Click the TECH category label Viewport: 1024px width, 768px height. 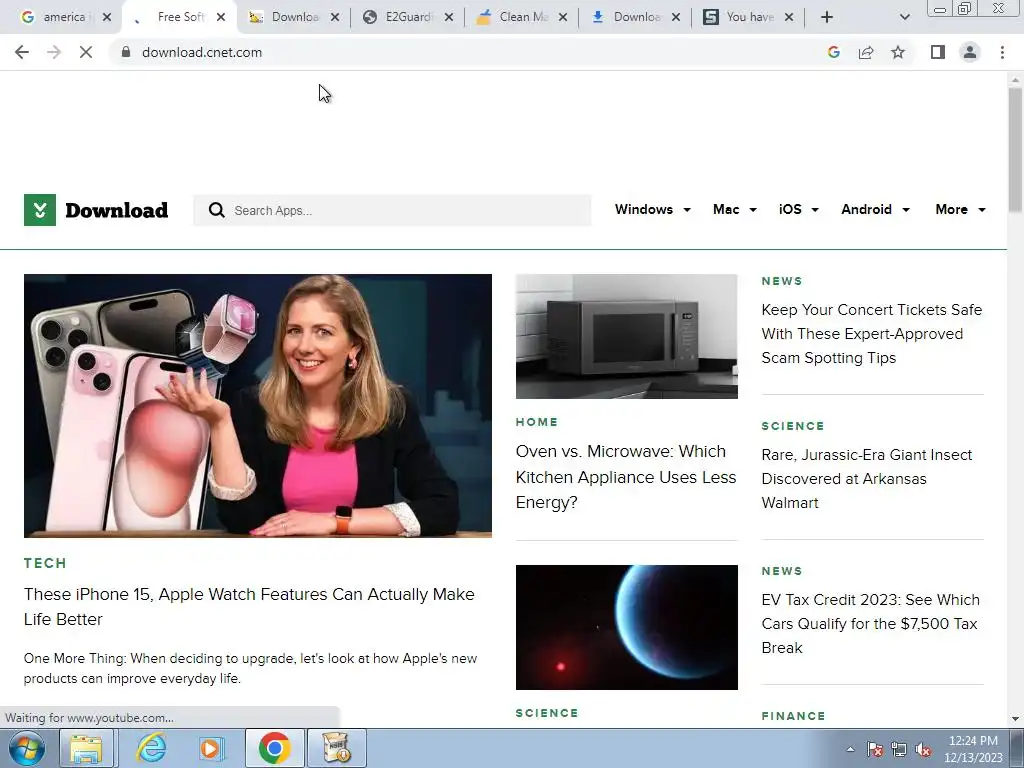point(45,563)
